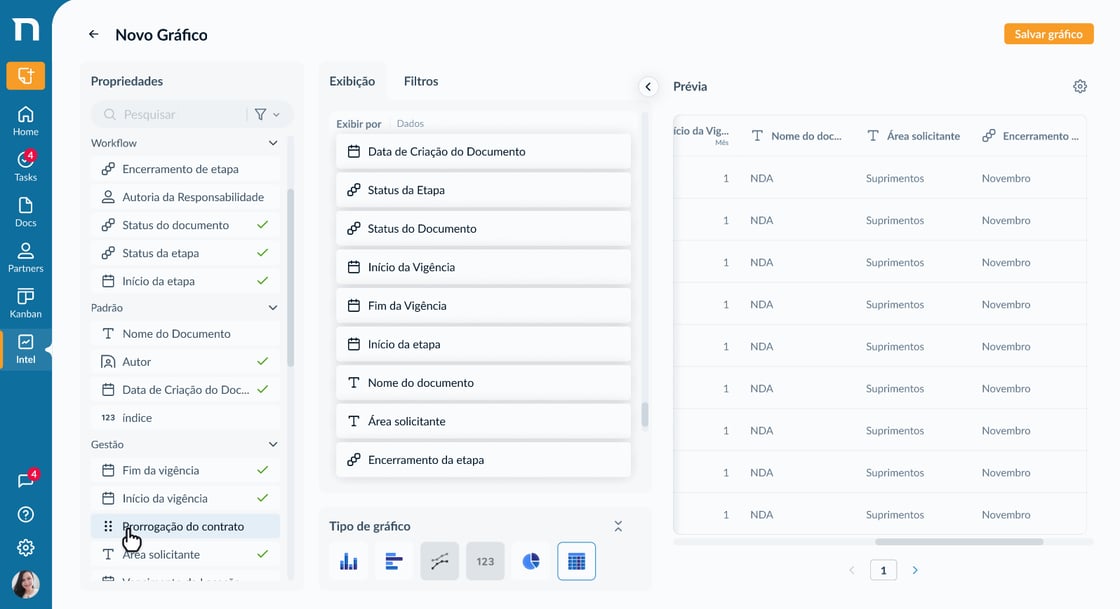
Task: Open preview settings gear icon
Action: point(1079,86)
